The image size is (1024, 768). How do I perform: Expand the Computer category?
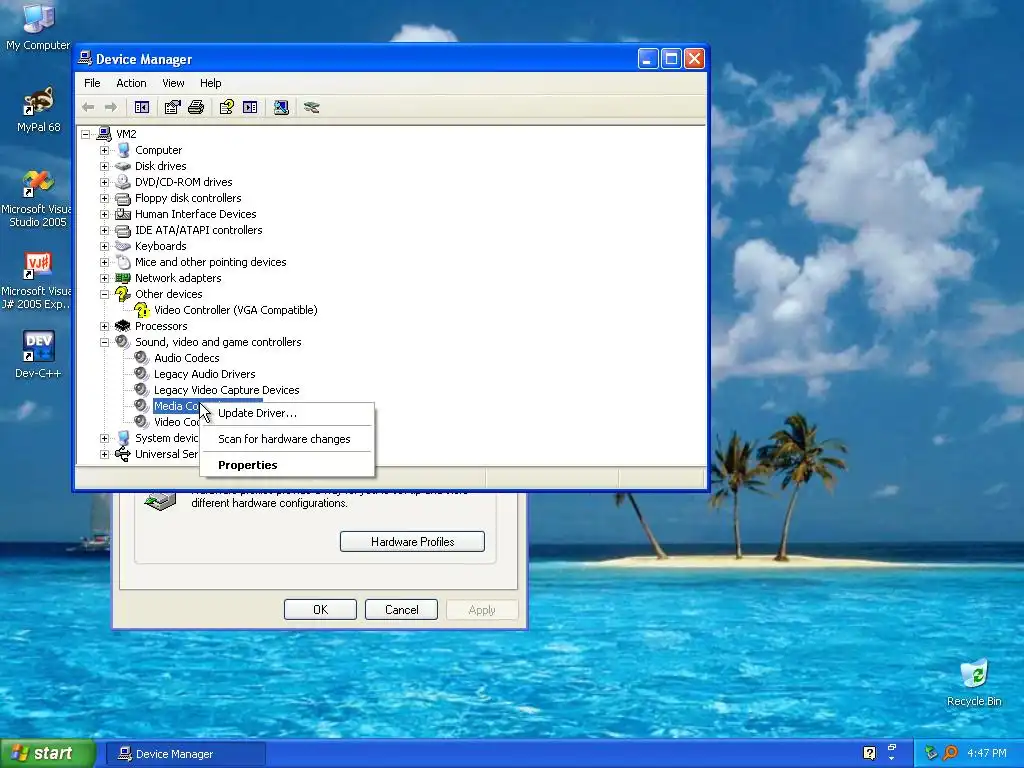[104, 150]
